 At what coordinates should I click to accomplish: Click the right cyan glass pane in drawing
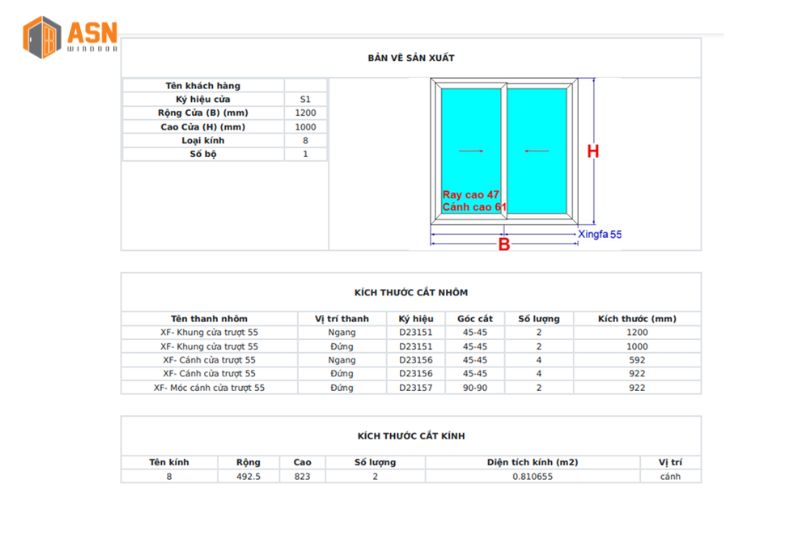[x=537, y=151]
